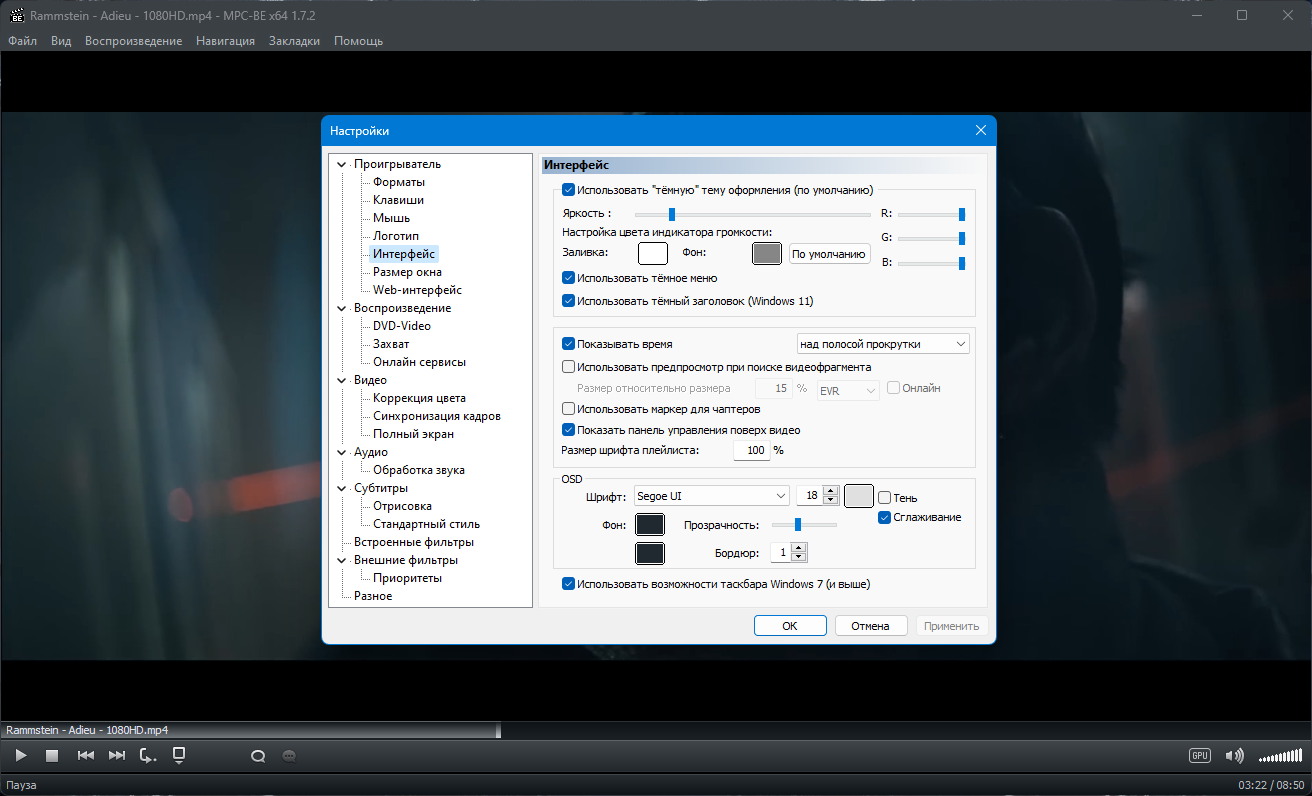
Task: Select Клавиши in settings tree
Action: pos(398,200)
